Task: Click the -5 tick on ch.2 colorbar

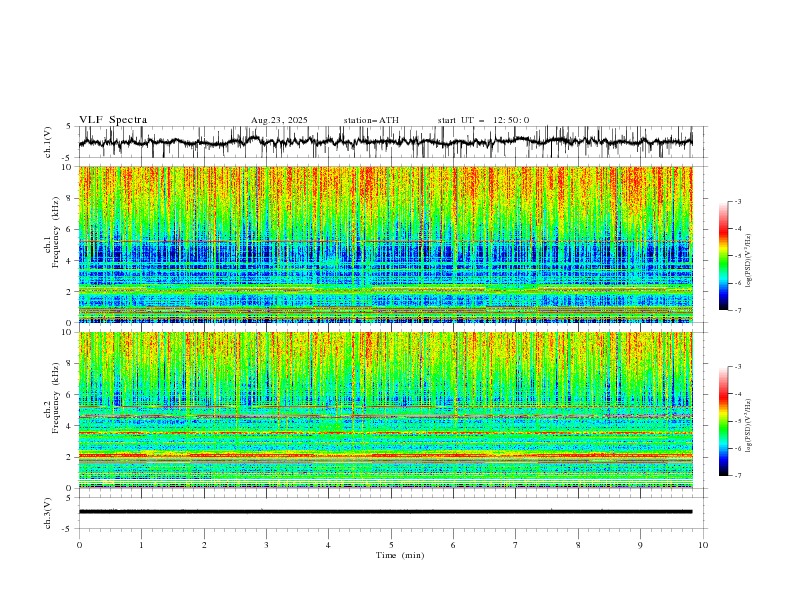Action: pos(738,421)
